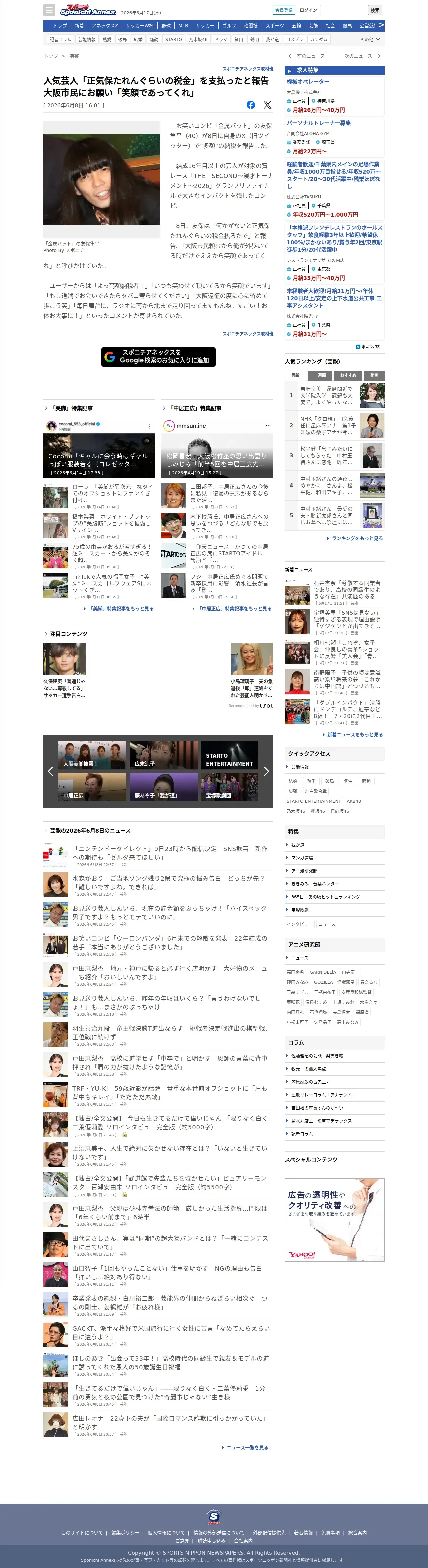Click the 検索 search button
This screenshot has height=1568, width=428.
tap(375, 10)
